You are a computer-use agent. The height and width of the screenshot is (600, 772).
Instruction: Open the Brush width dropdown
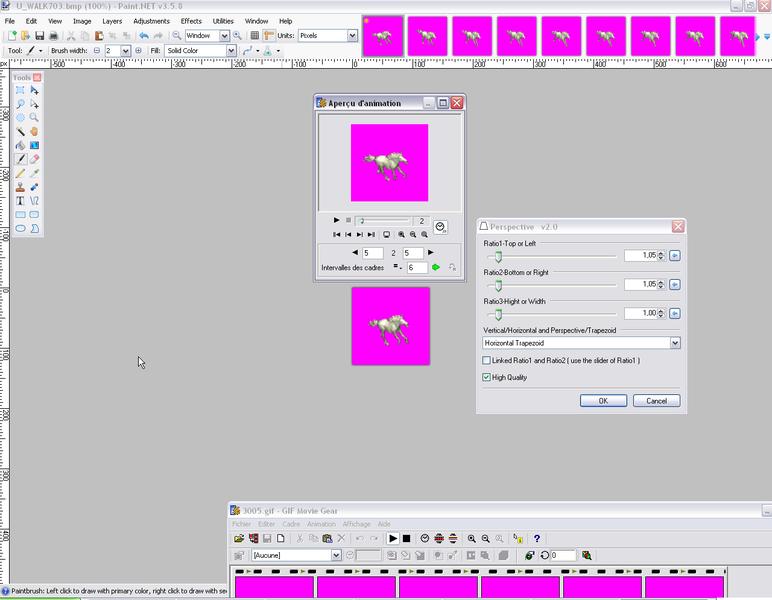125,50
